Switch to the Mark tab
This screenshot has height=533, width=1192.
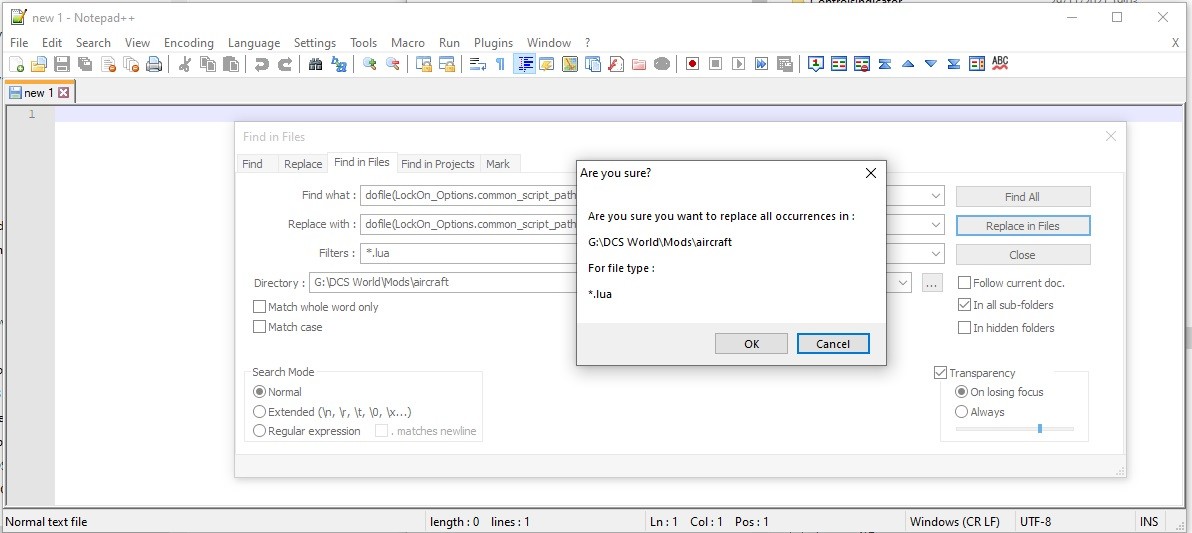[498, 163]
